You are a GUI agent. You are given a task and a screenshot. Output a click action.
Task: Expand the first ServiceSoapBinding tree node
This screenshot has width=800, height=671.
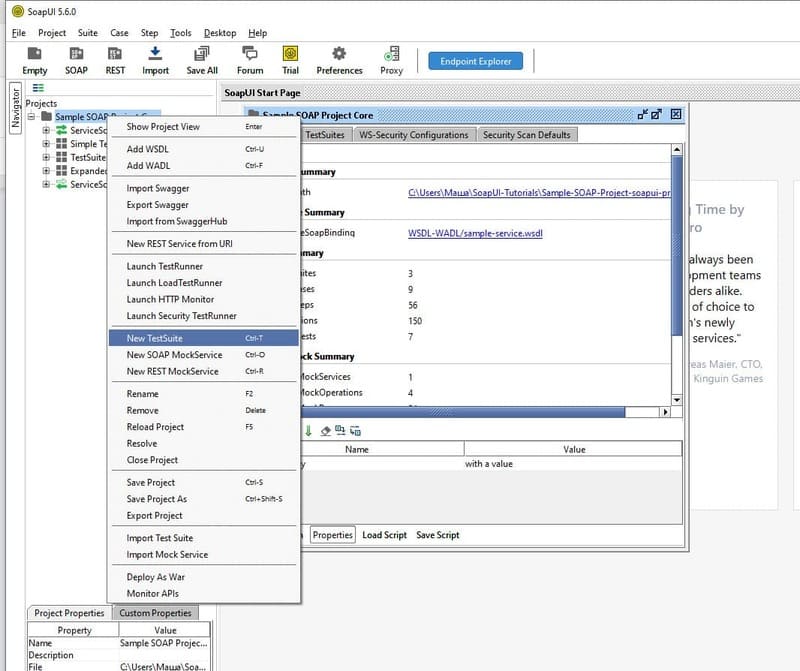point(46,130)
